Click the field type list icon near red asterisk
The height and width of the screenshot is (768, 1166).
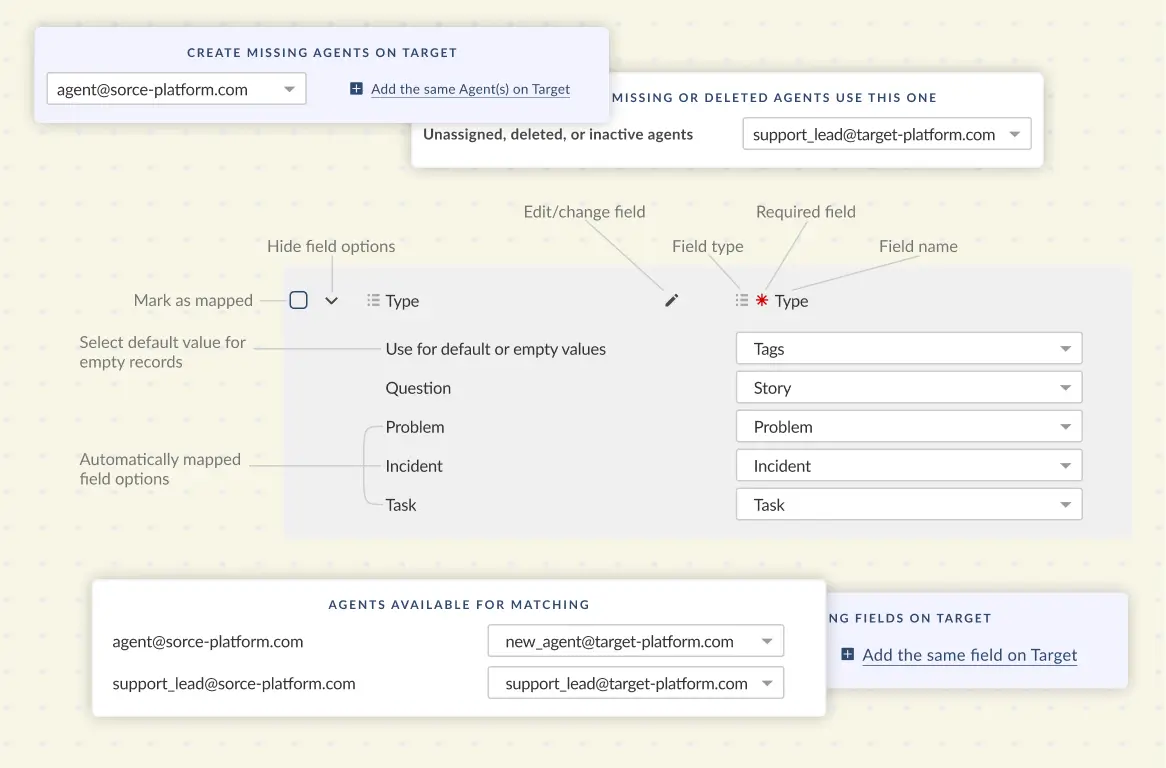741,300
